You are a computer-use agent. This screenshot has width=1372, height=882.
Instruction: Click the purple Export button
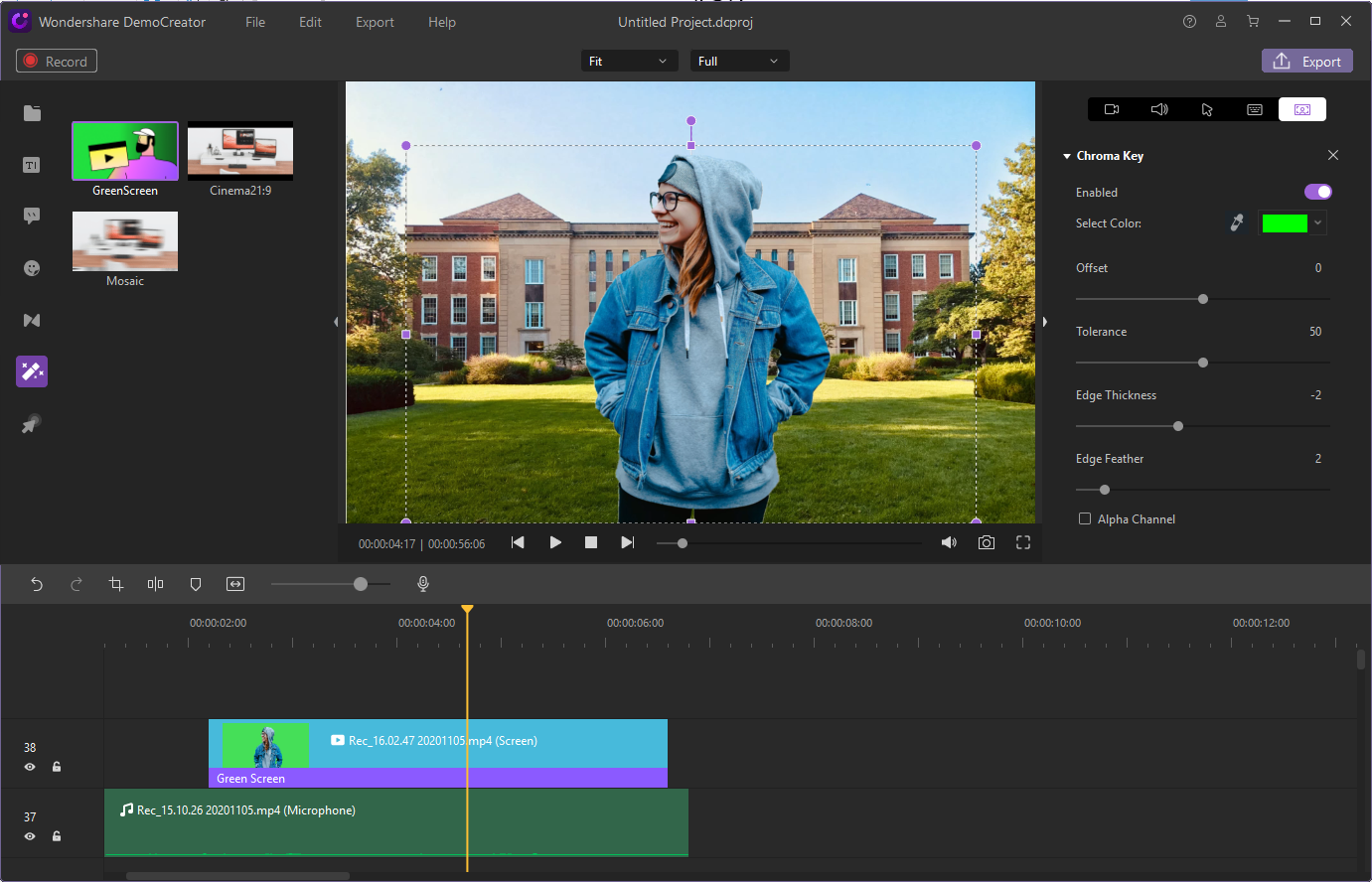[1306, 62]
